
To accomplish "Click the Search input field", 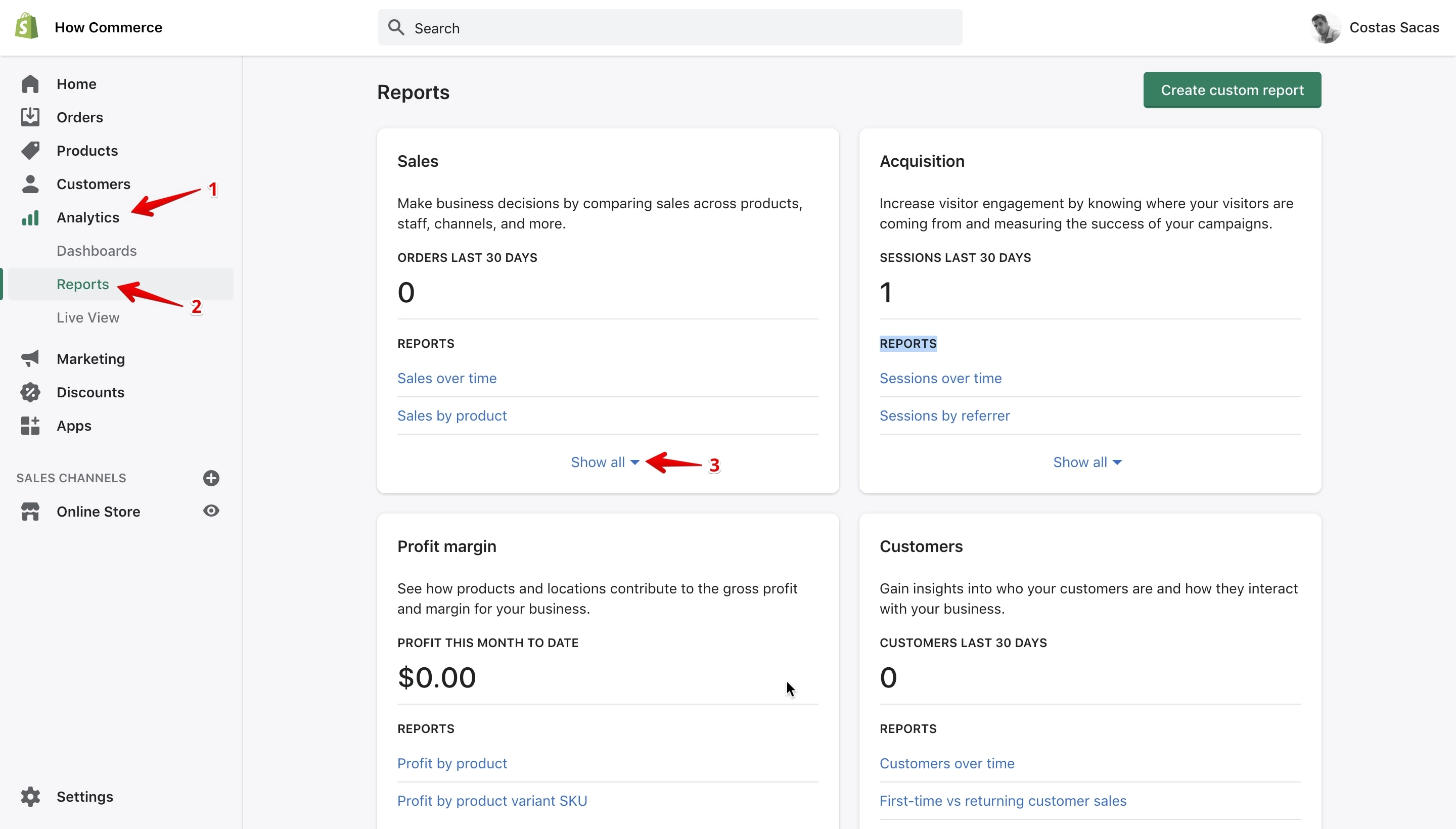I will pos(670,27).
